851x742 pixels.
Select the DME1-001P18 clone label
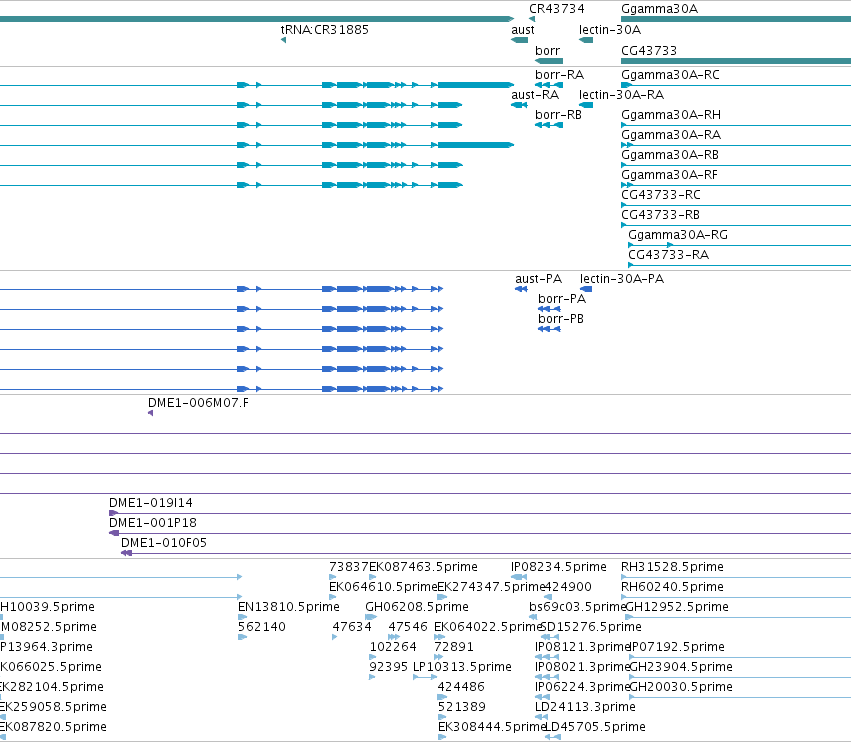pyautogui.click(x=153, y=523)
